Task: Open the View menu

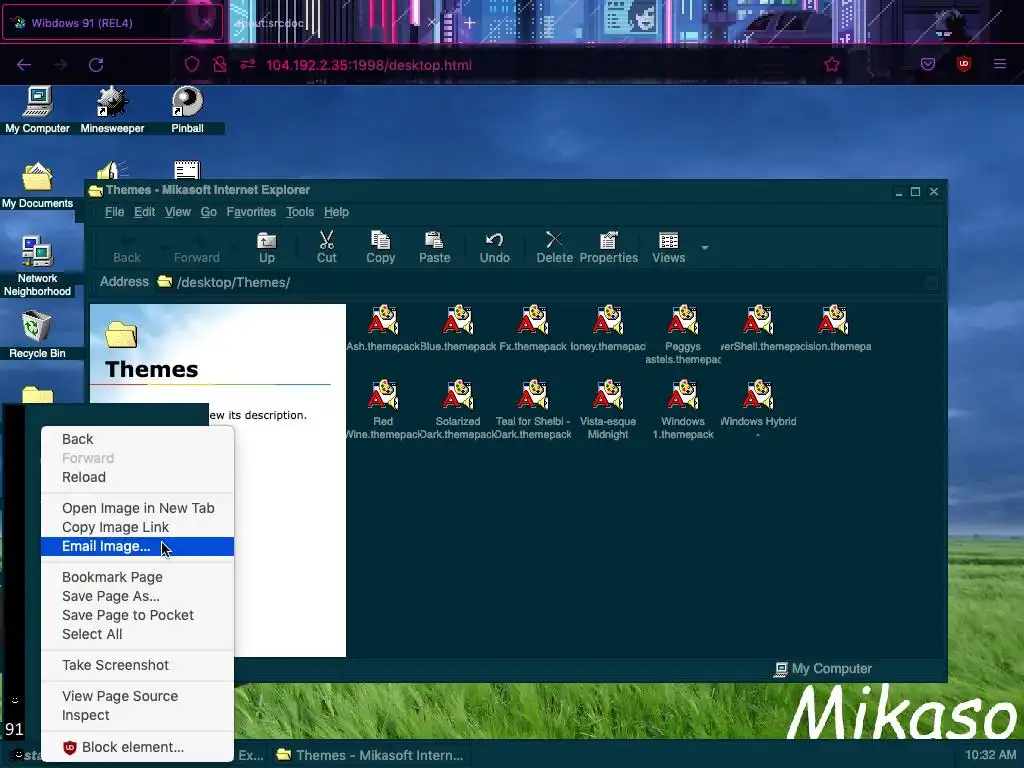Action: tap(178, 212)
